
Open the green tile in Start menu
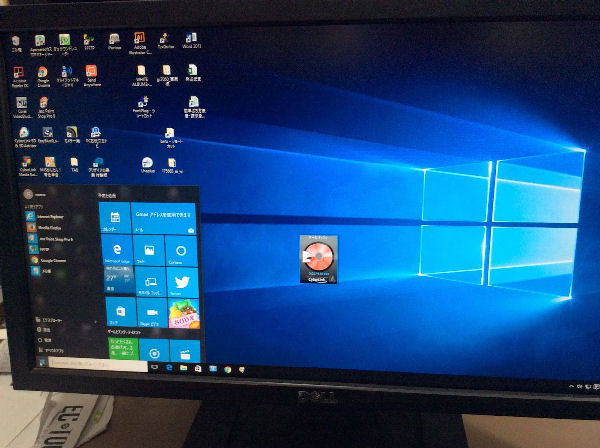pos(123,348)
